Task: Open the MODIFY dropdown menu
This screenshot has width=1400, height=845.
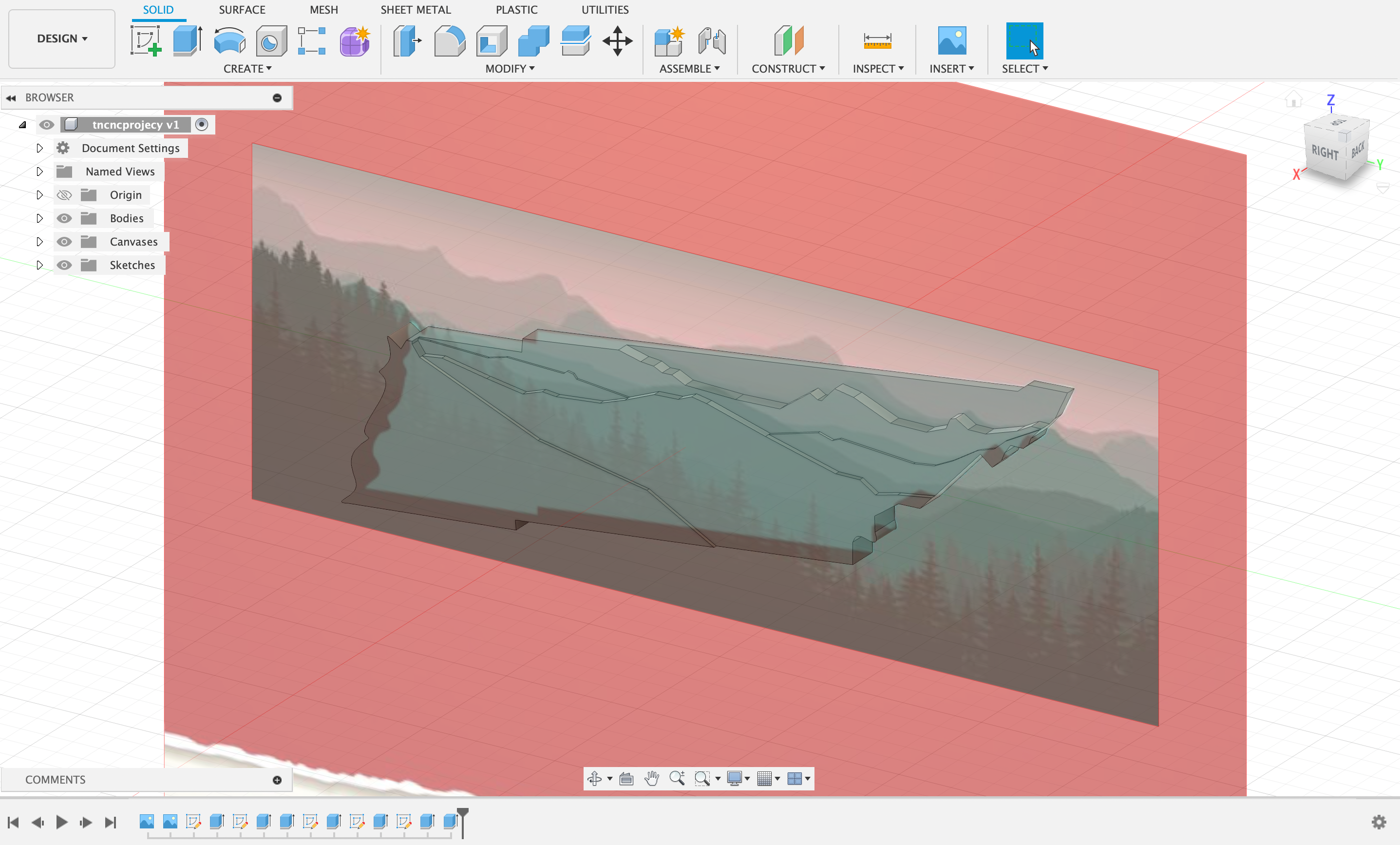Action: (x=509, y=68)
